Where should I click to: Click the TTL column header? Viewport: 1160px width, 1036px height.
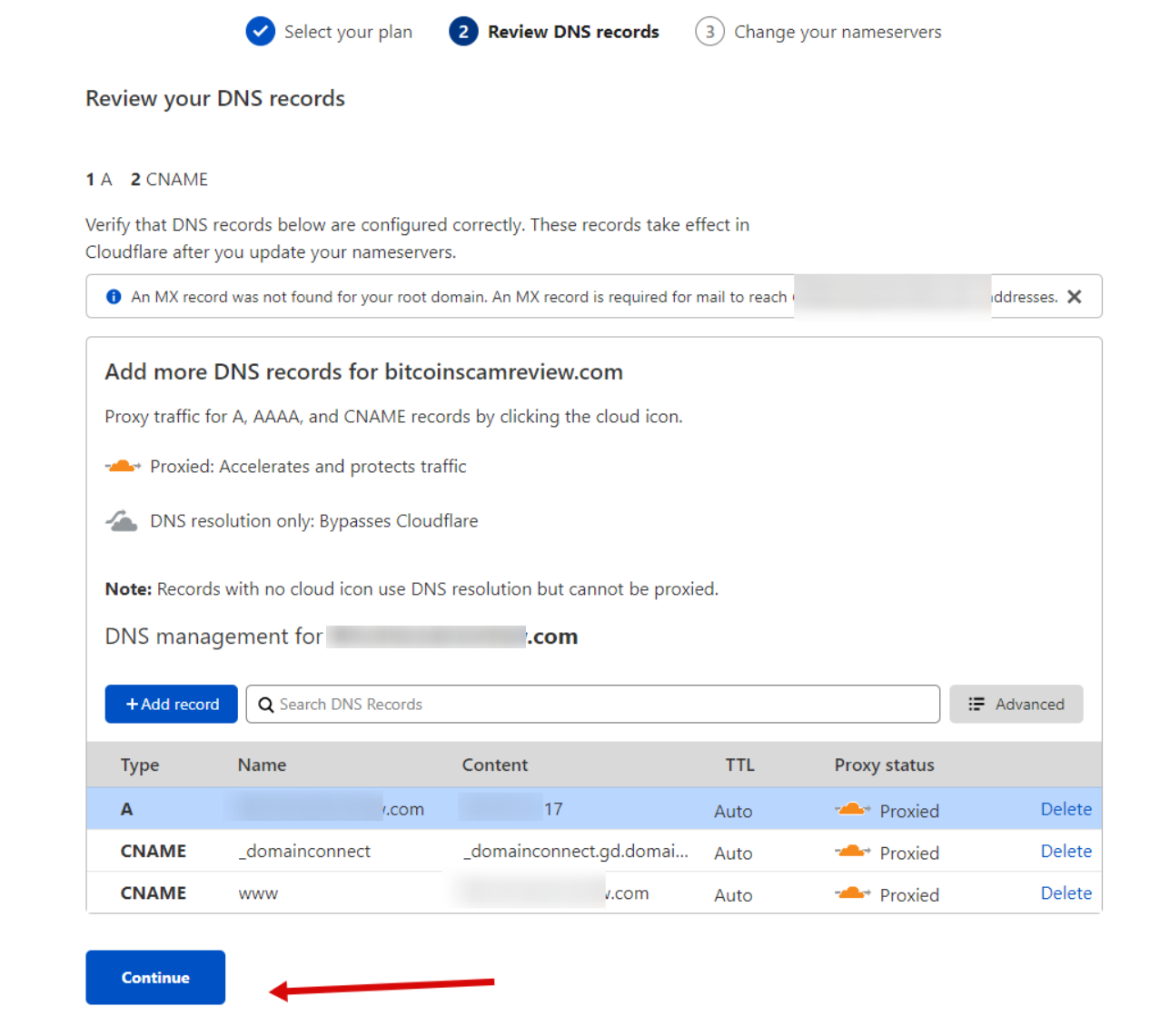[739, 765]
